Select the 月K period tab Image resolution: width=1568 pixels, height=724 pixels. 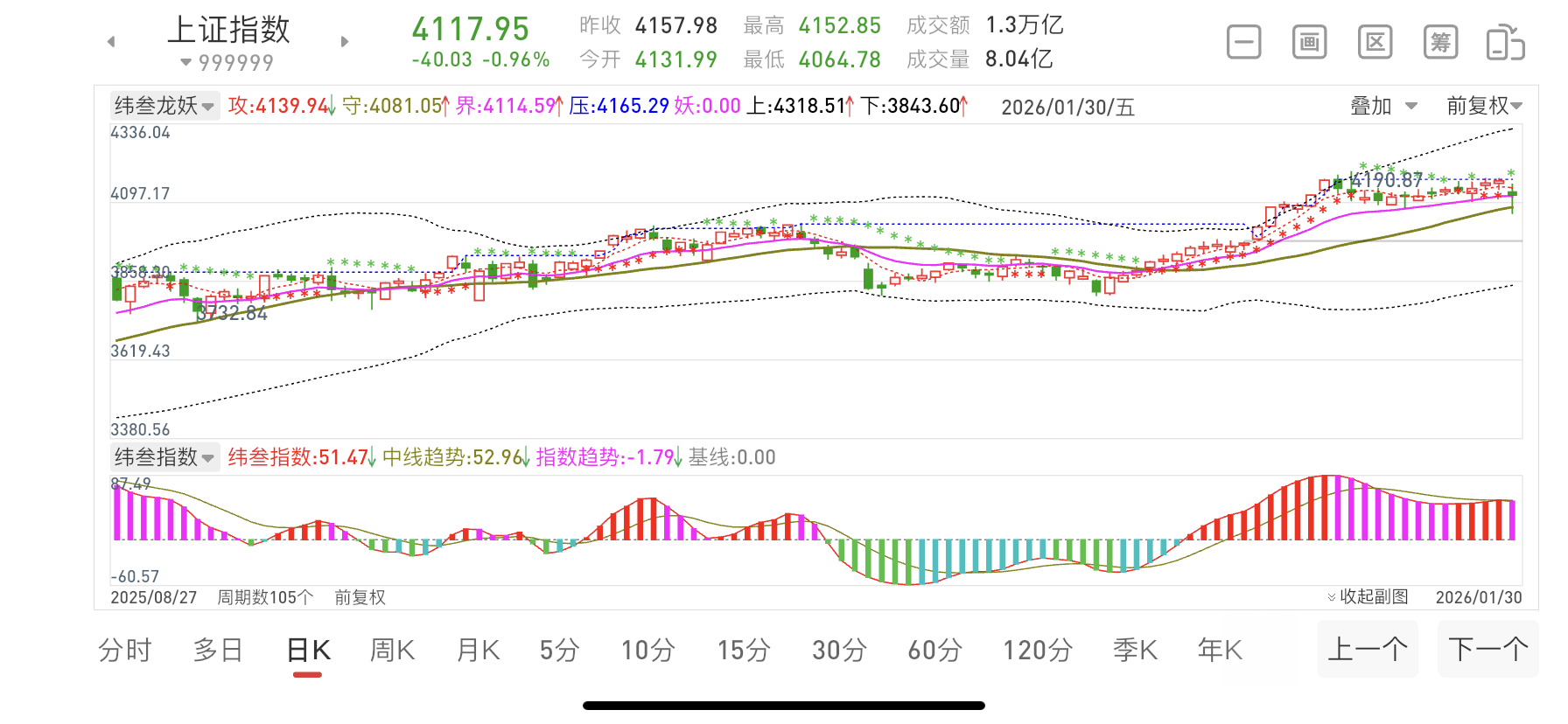478,651
